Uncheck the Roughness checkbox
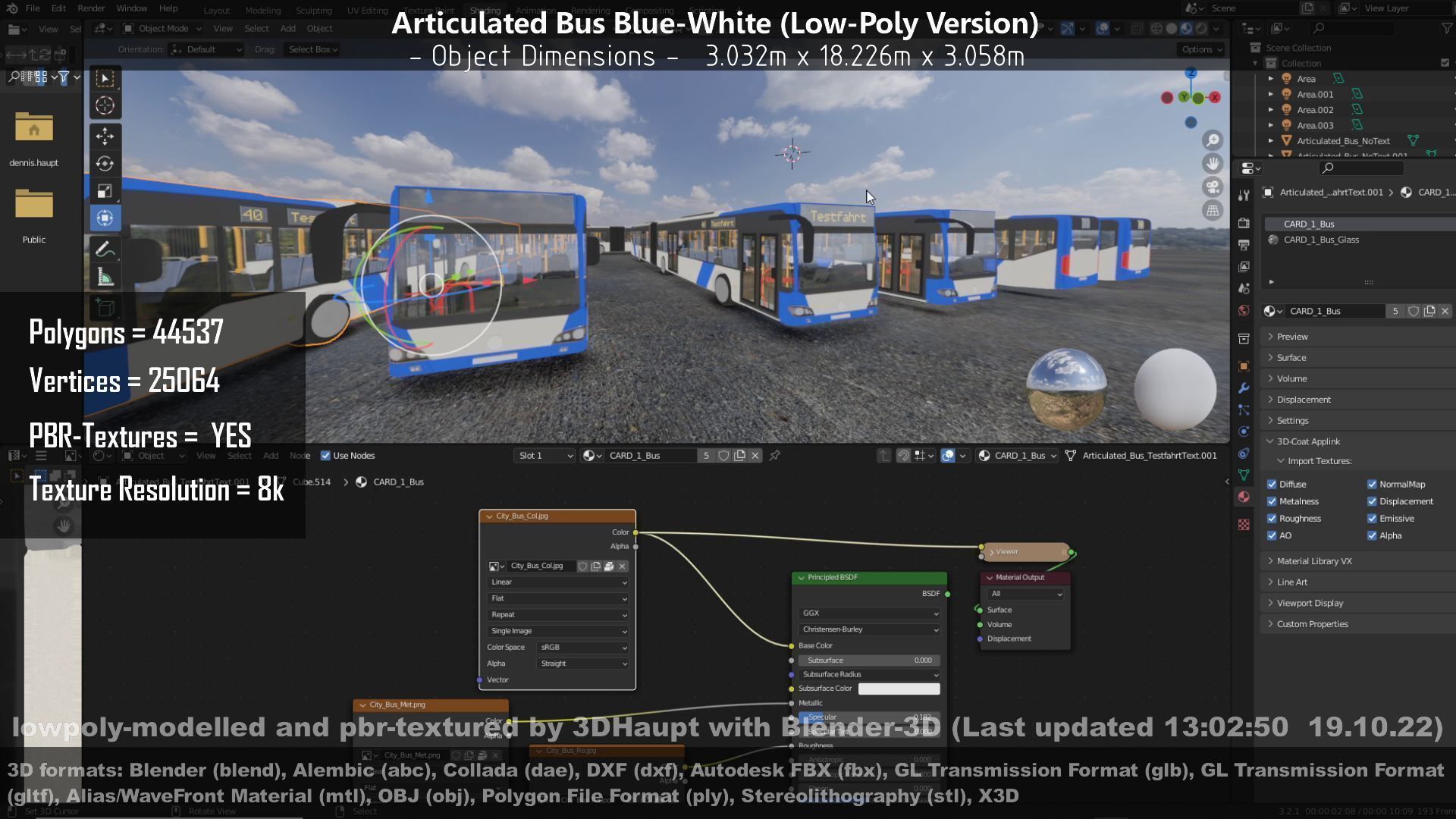 [x=1272, y=519]
